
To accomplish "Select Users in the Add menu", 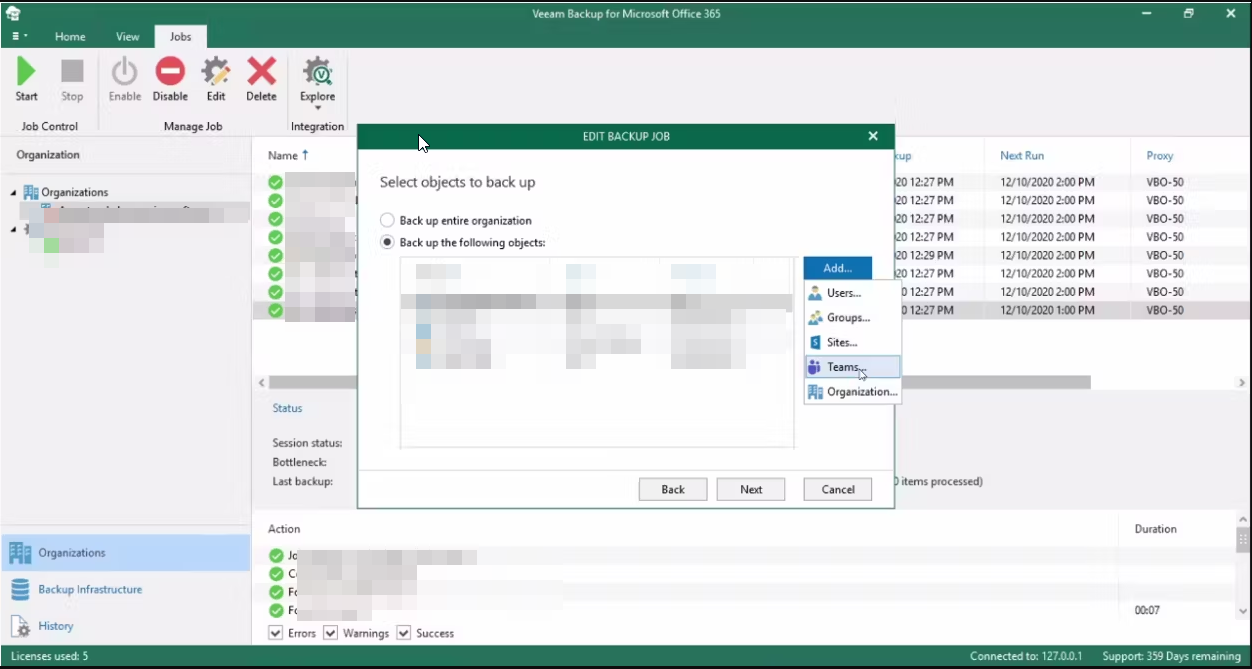I will click(853, 293).
